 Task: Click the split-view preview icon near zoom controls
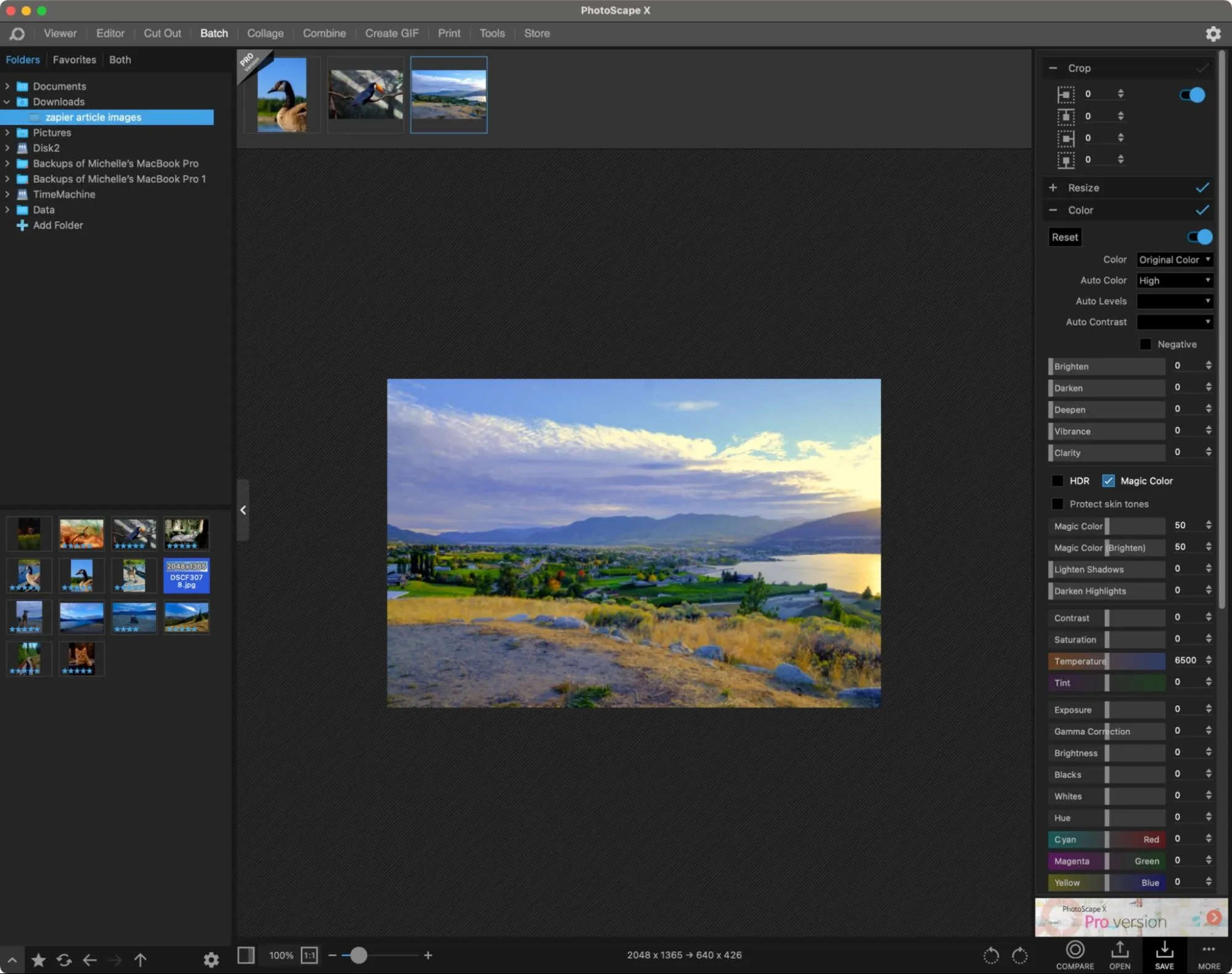246,955
